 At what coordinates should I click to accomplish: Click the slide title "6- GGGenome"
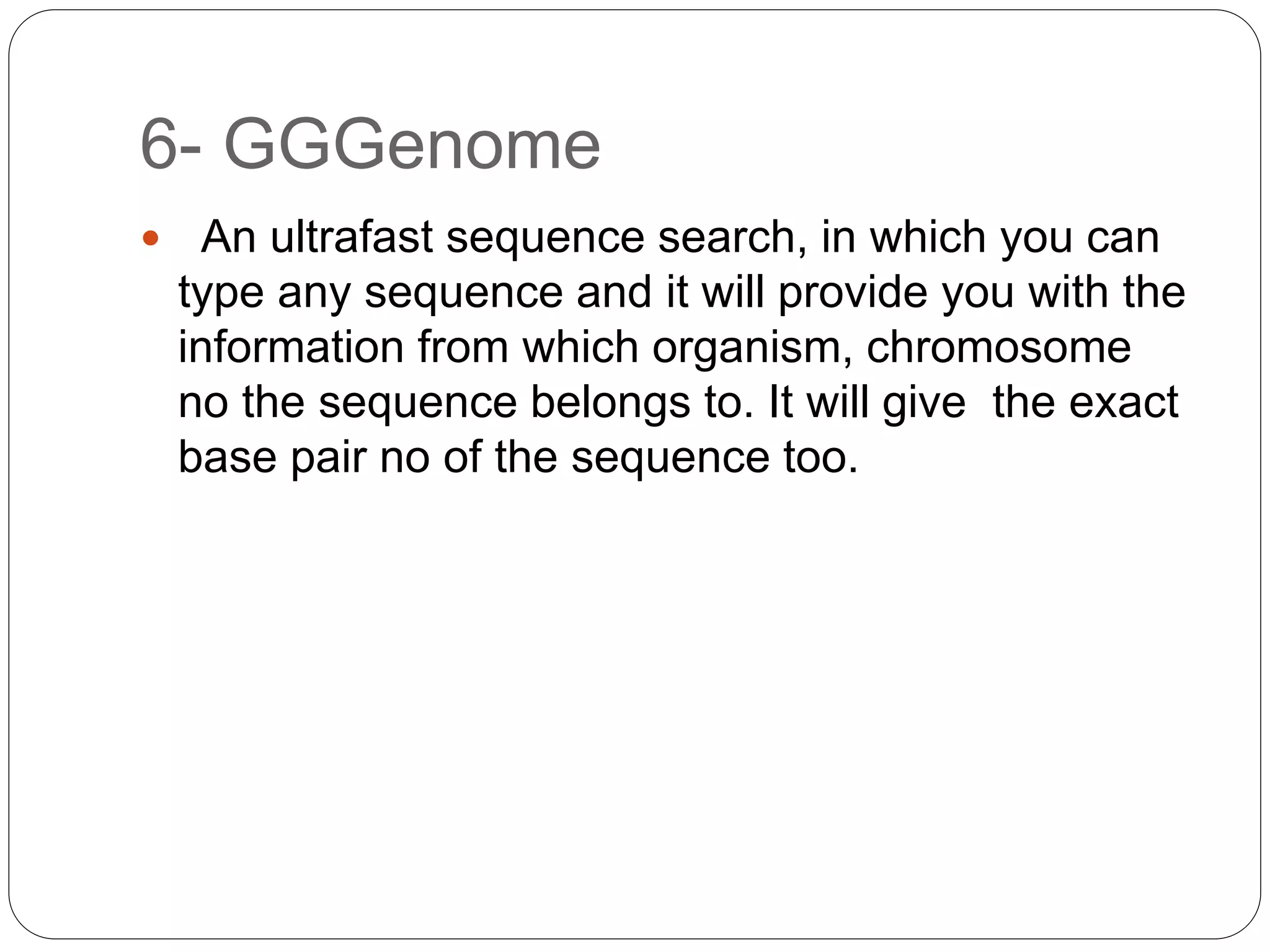370,146
